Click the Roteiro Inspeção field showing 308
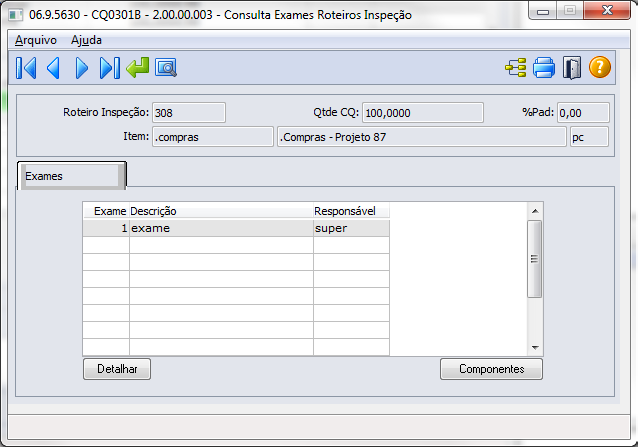The image size is (638, 447). (189, 113)
